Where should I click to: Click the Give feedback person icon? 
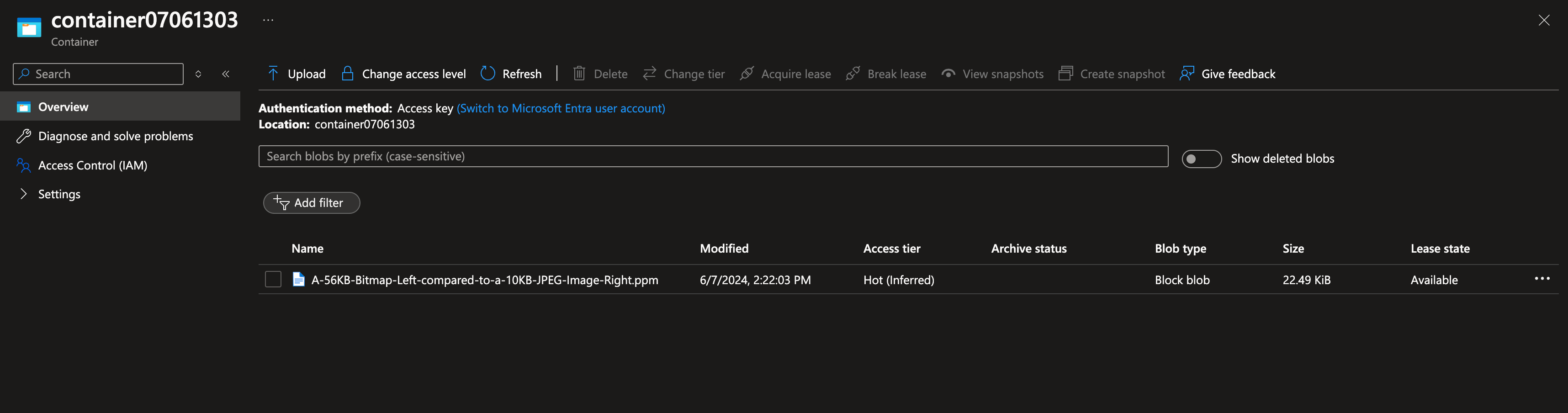(x=1187, y=74)
